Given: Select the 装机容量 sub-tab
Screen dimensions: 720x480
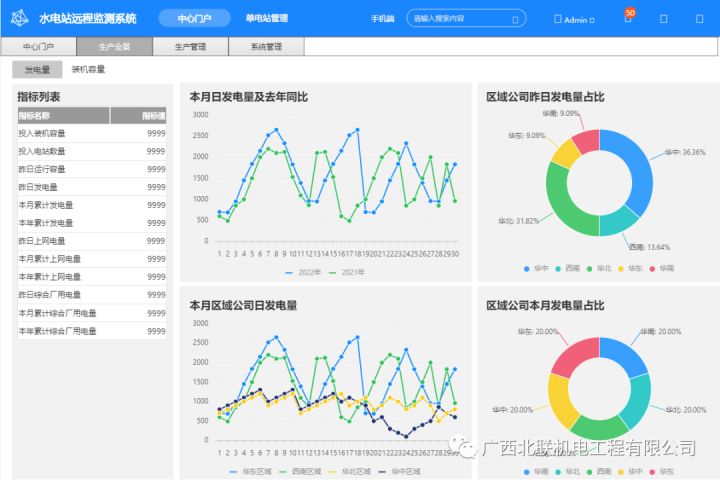Looking at the screenshot, I should tap(88, 70).
